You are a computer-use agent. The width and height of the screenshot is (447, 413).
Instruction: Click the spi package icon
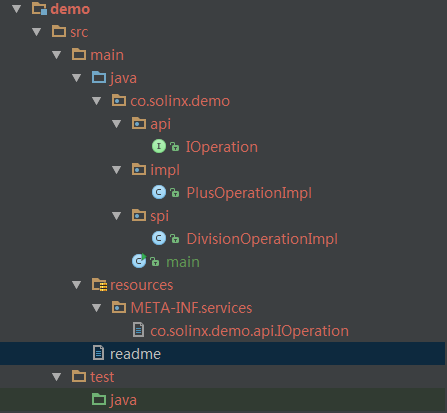point(139,215)
